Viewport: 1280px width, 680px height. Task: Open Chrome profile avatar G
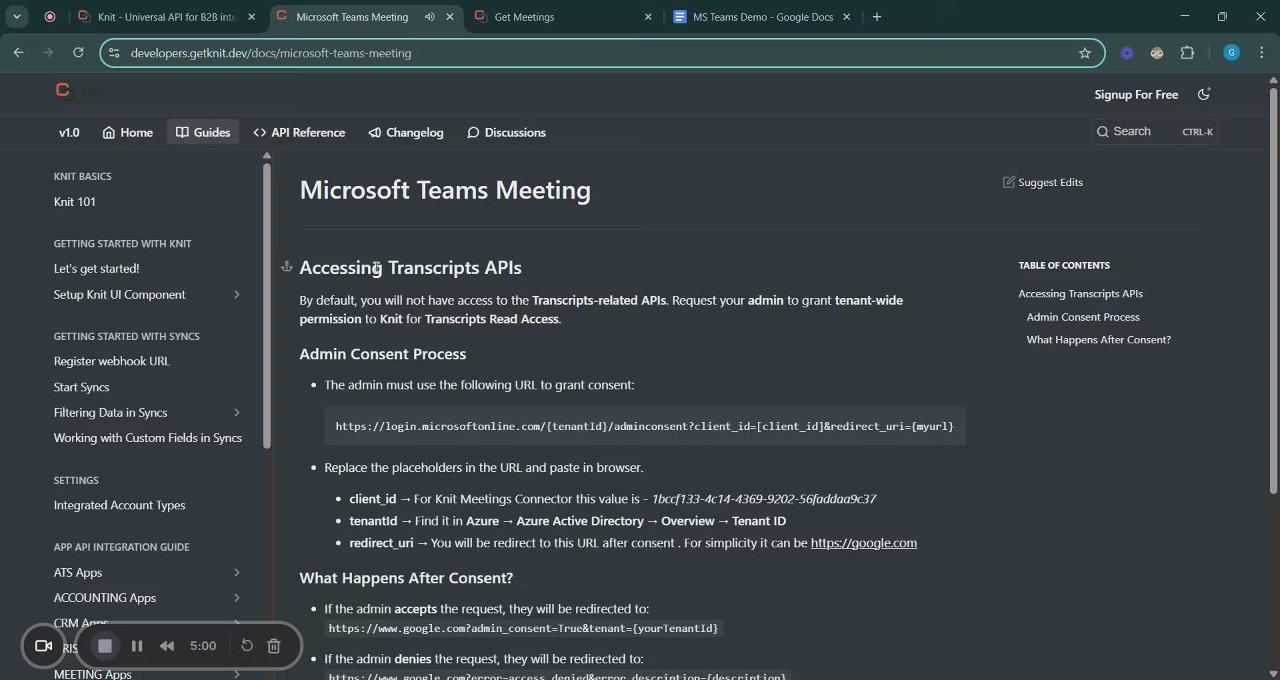point(1231,53)
